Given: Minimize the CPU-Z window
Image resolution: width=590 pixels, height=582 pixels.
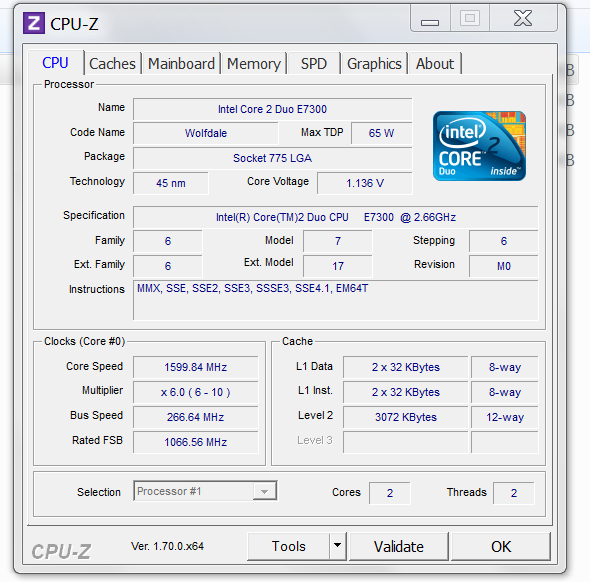Looking at the screenshot, I should coord(430,19).
